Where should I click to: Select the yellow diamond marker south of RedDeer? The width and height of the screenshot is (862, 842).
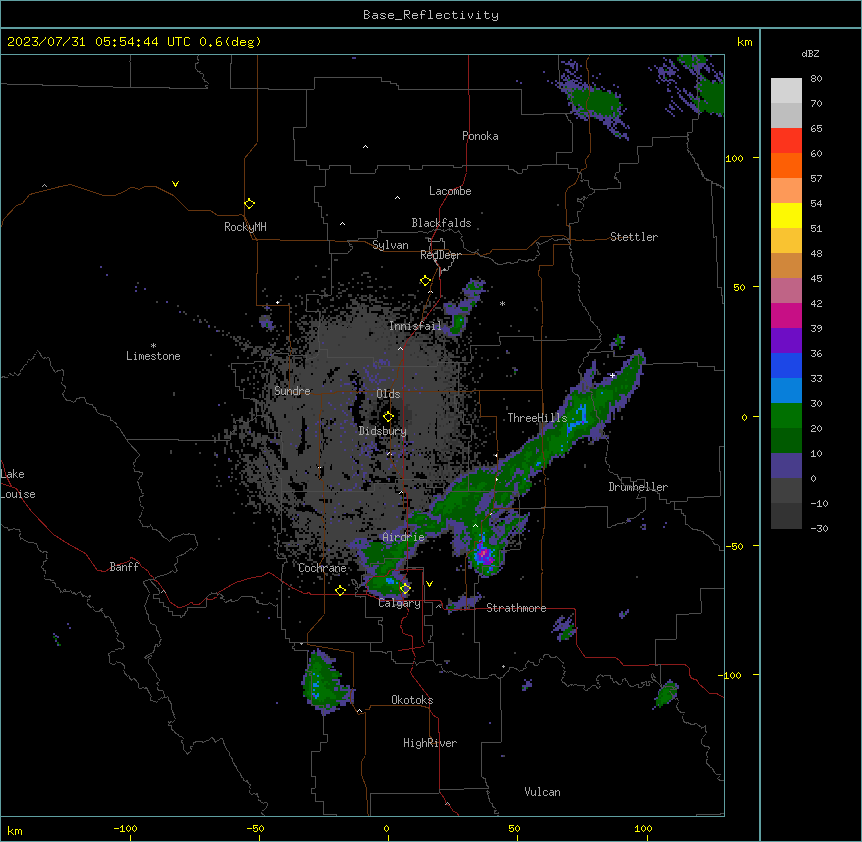[425, 281]
